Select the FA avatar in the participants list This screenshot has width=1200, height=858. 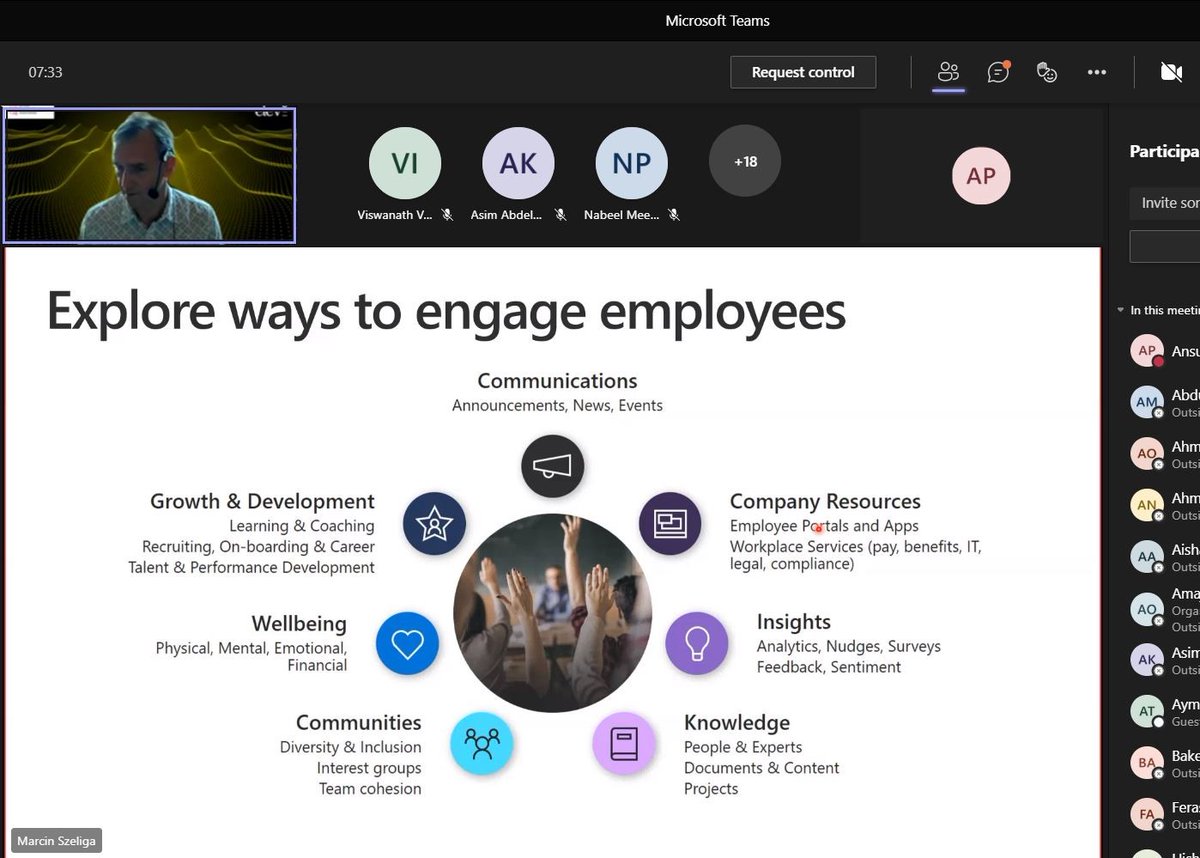[x=1147, y=814]
